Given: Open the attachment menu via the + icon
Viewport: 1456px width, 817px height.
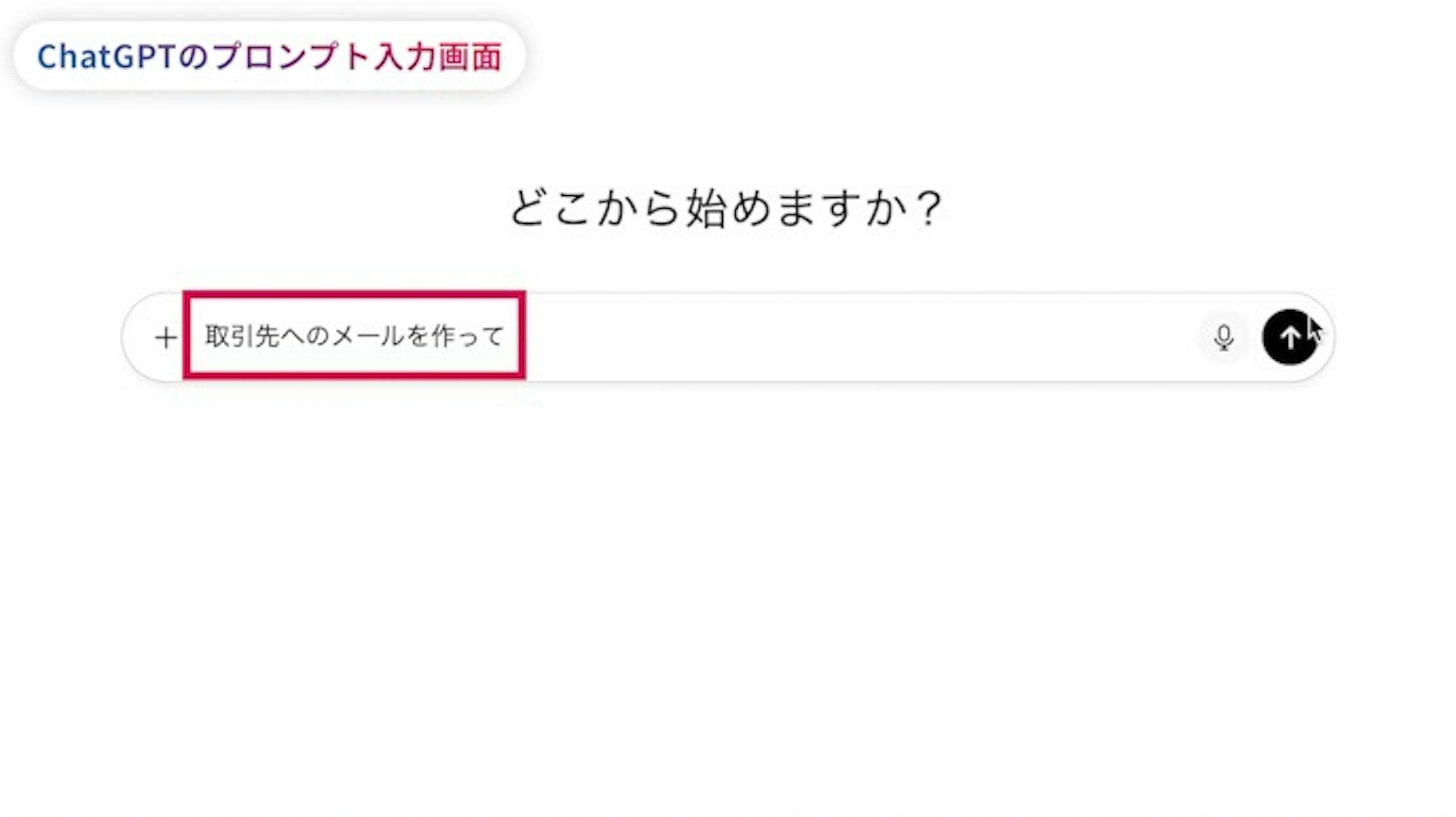Looking at the screenshot, I should pyautogui.click(x=166, y=338).
